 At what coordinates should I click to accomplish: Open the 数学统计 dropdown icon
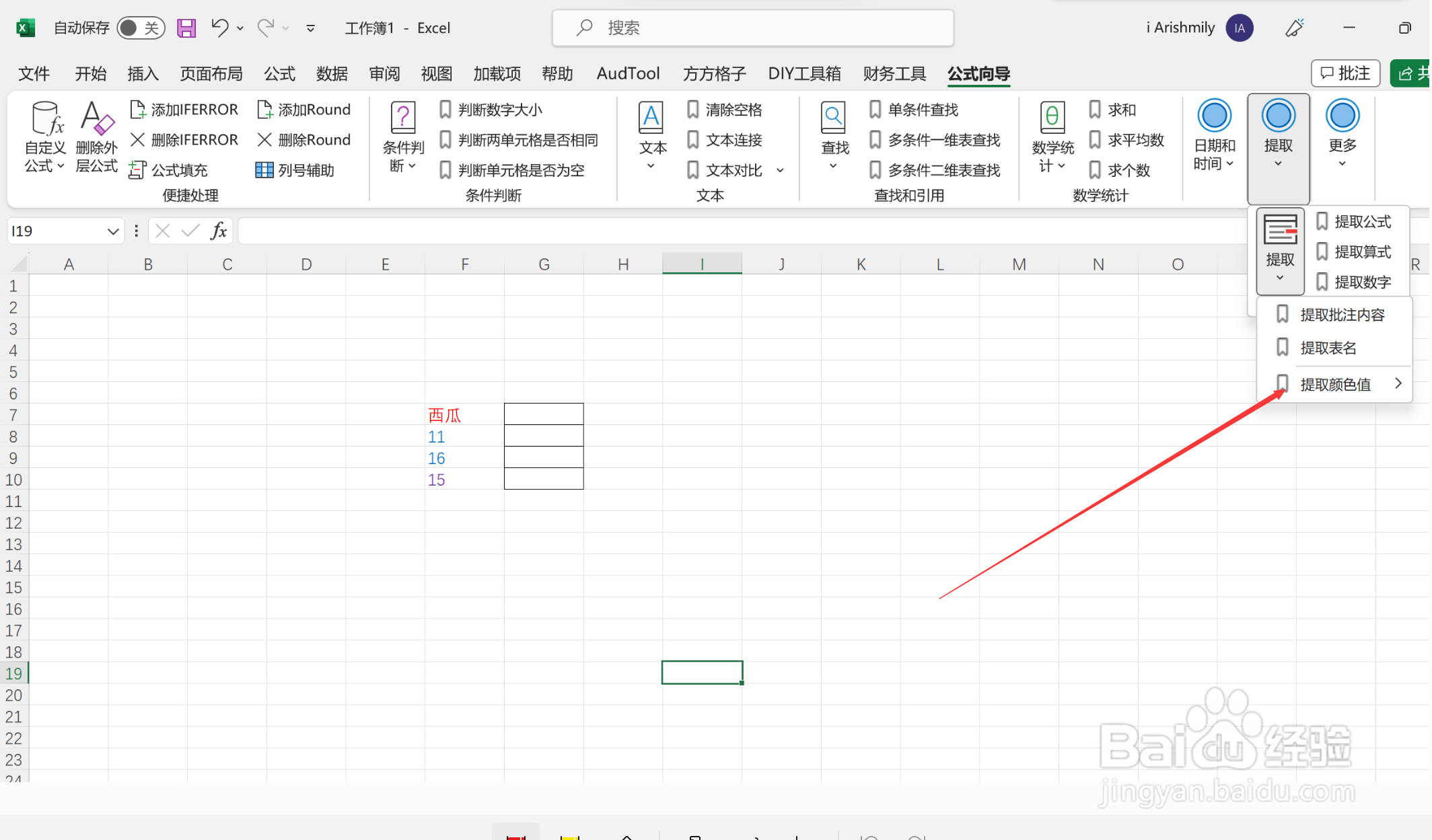(1052, 137)
